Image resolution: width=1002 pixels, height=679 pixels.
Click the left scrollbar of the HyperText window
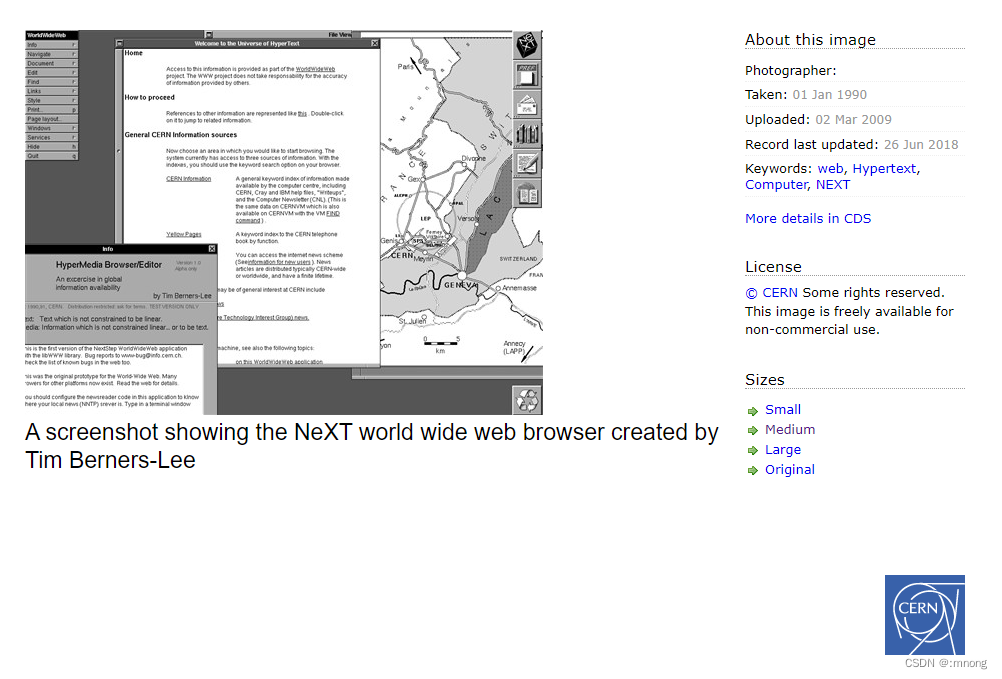coord(119,146)
